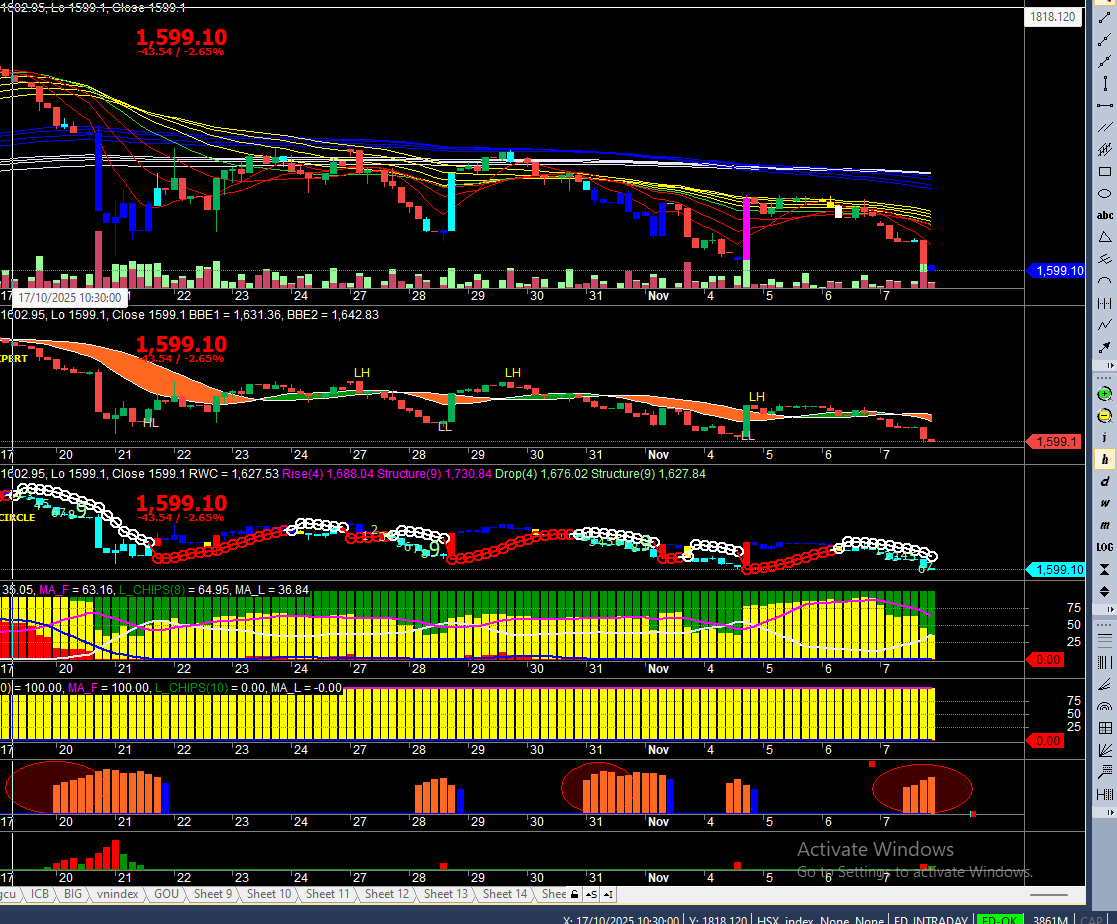Open the vnindex sheet tab

tap(118, 894)
